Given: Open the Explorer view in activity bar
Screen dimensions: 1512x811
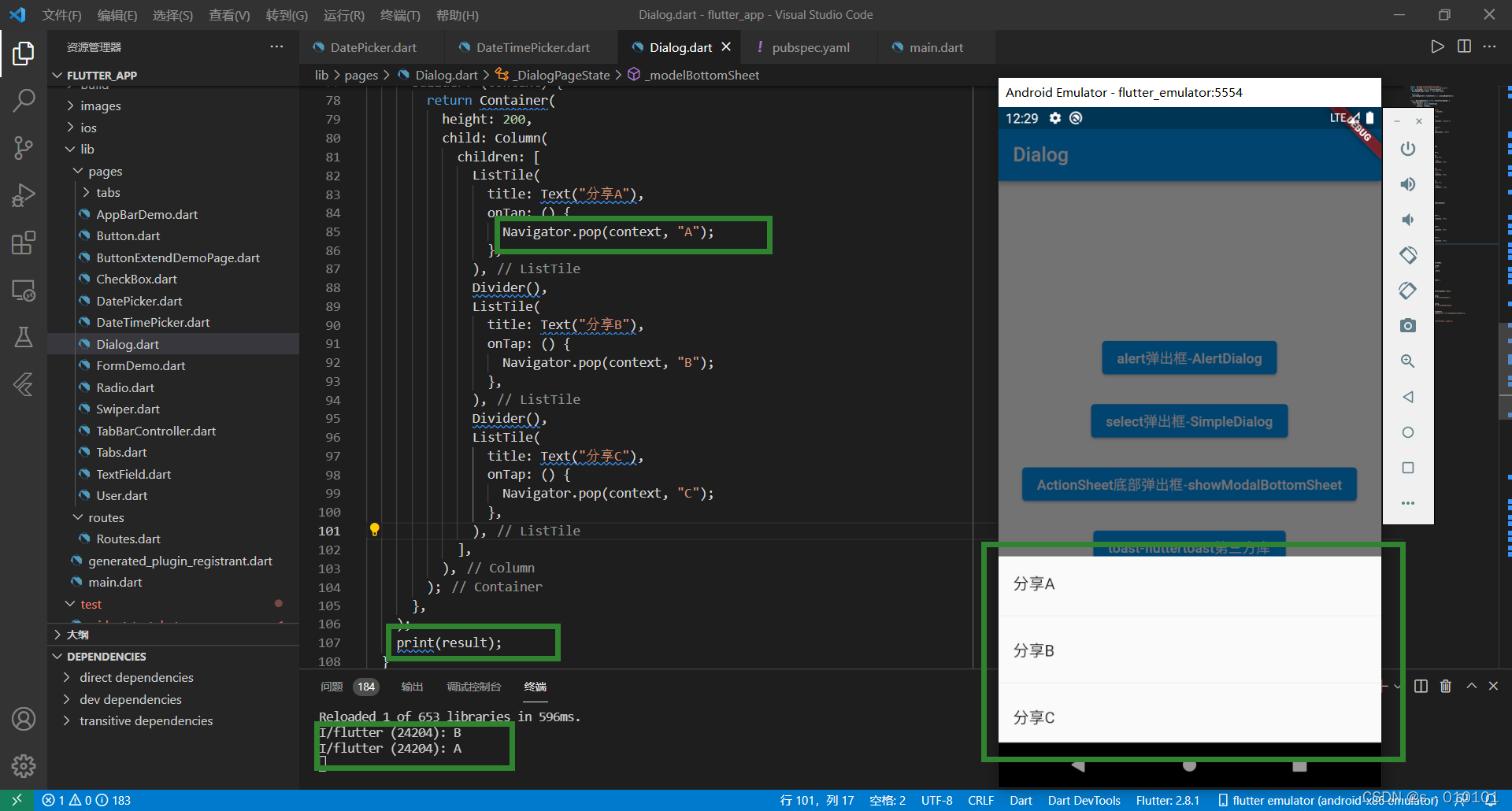Looking at the screenshot, I should [24, 53].
